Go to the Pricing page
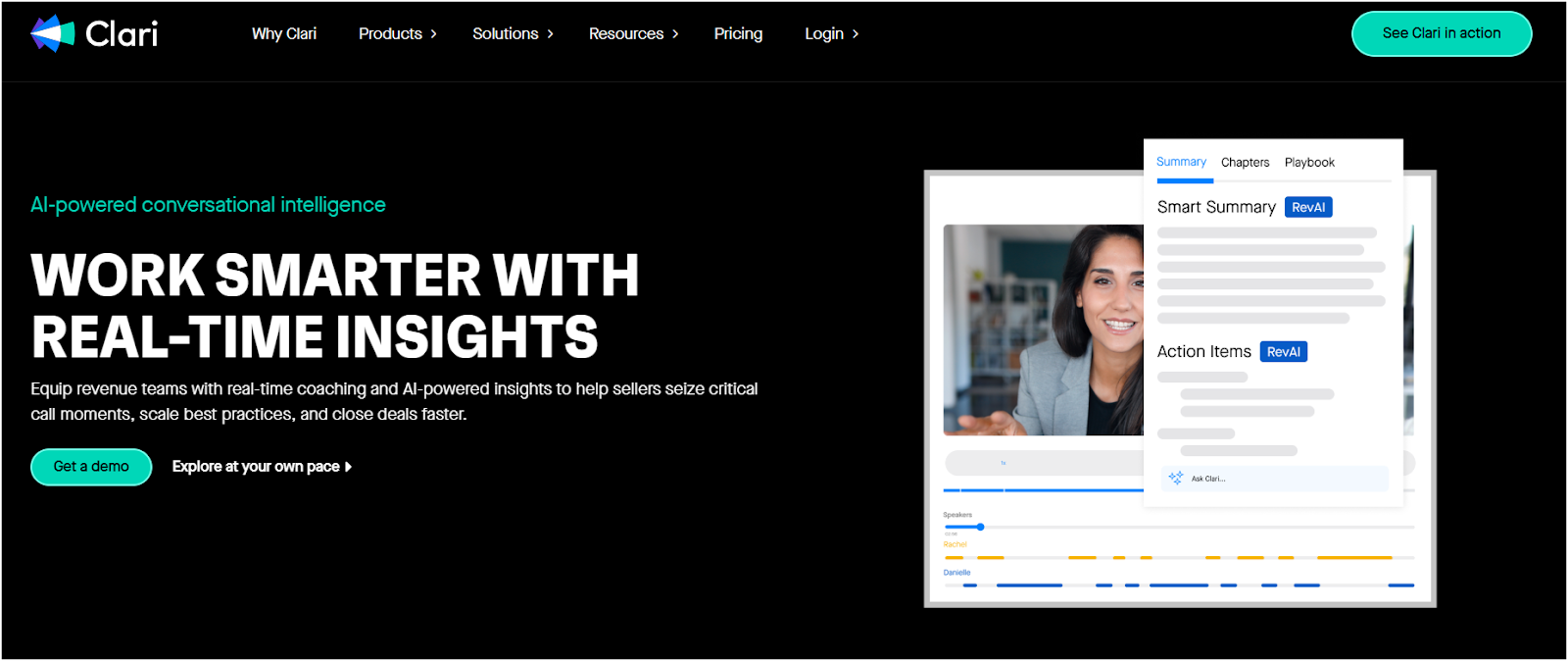The width and height of the screenshot is (1568, 661). click(x=738, y=33)
